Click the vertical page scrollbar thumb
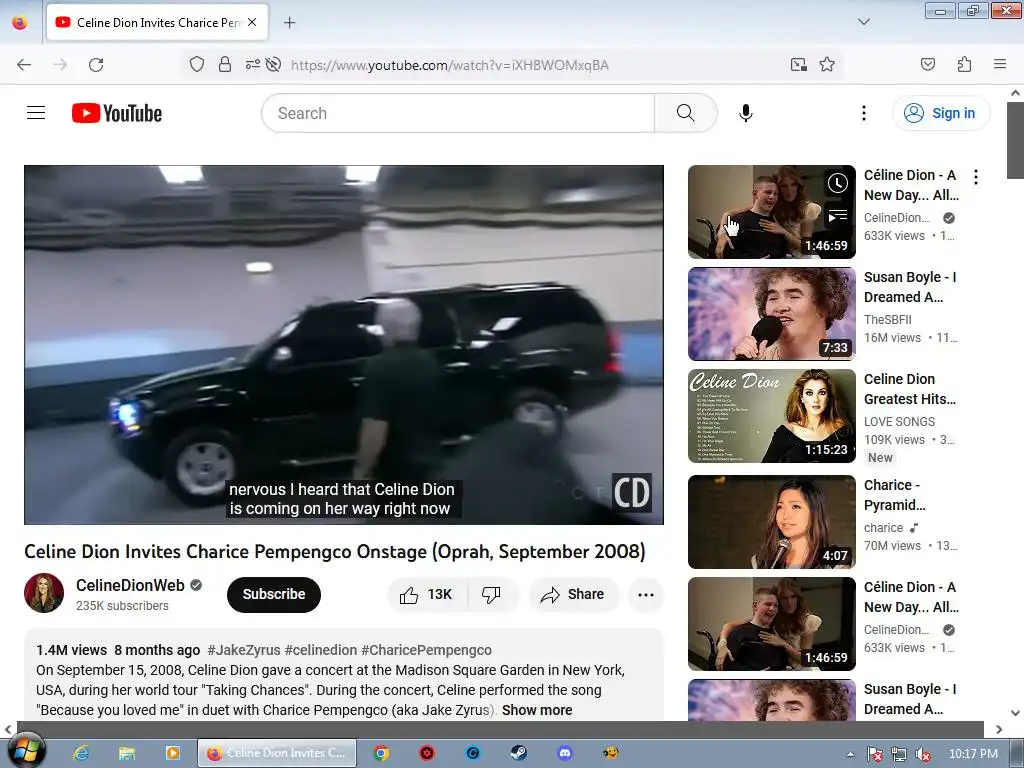This screenshot has width=1024, height=768. (1015, 140)
